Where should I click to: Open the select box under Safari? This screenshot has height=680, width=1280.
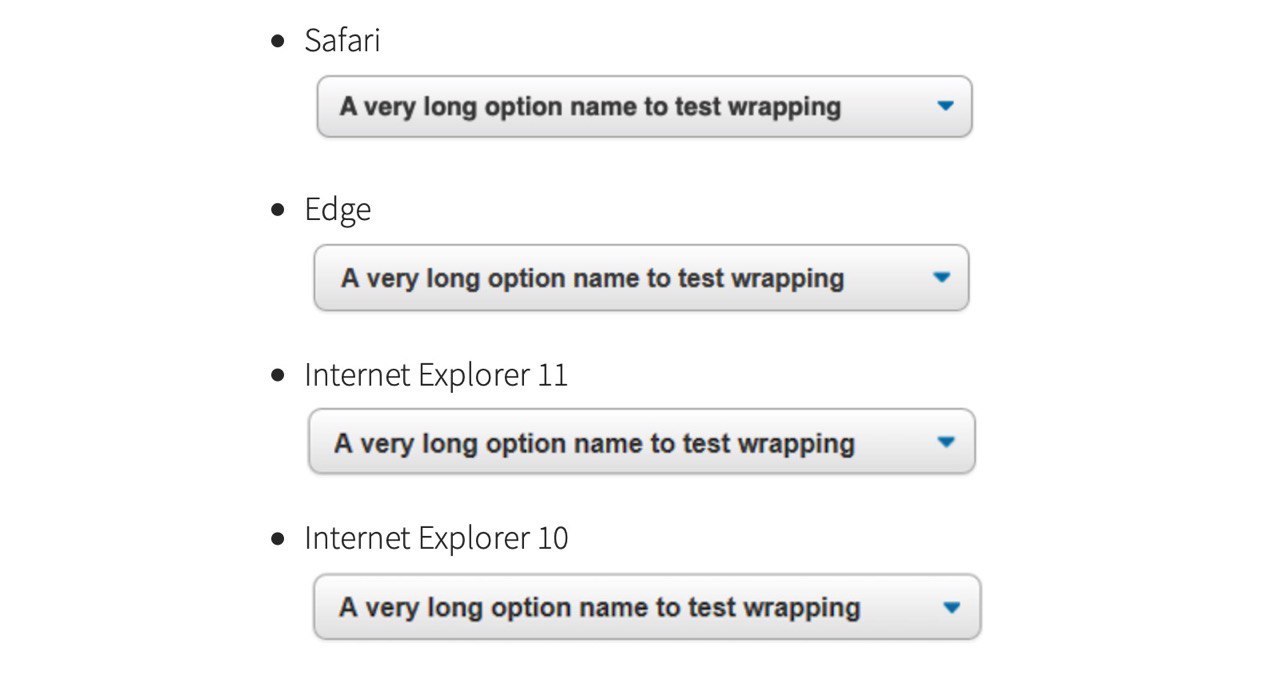644,106
